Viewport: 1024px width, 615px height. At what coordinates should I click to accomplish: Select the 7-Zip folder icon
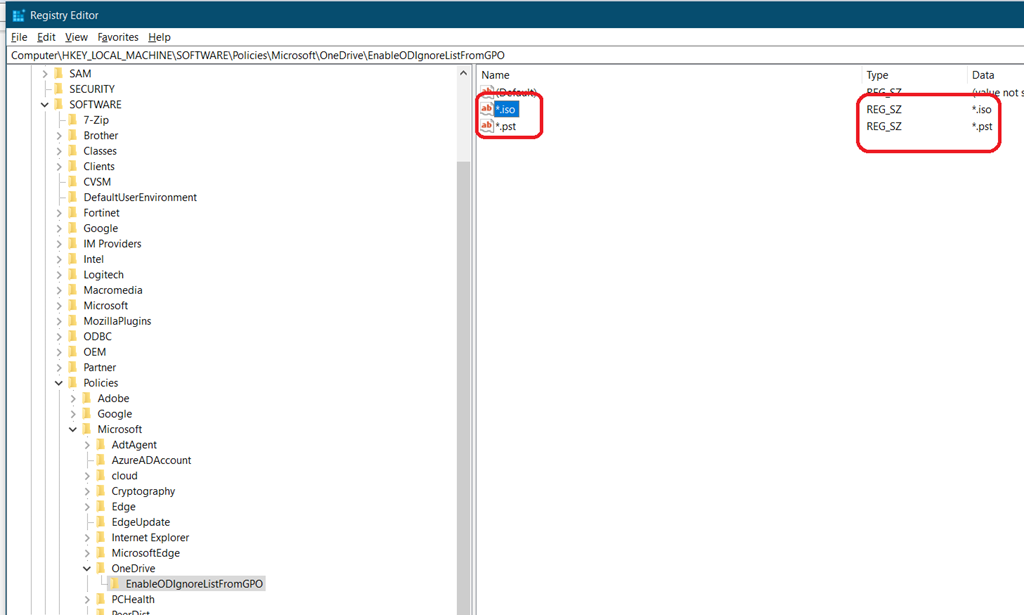coord(73,120)
